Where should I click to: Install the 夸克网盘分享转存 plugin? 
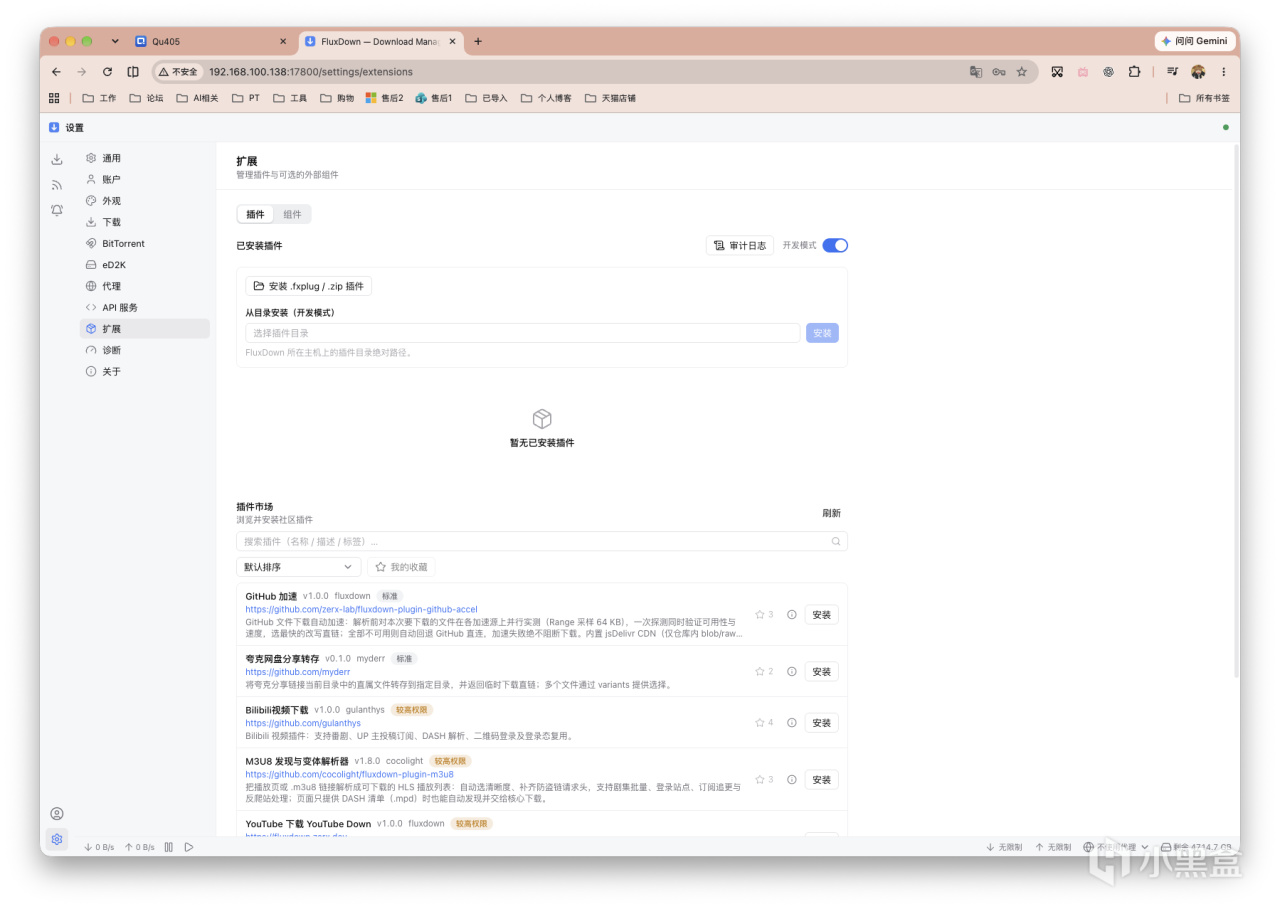point(821,672)
